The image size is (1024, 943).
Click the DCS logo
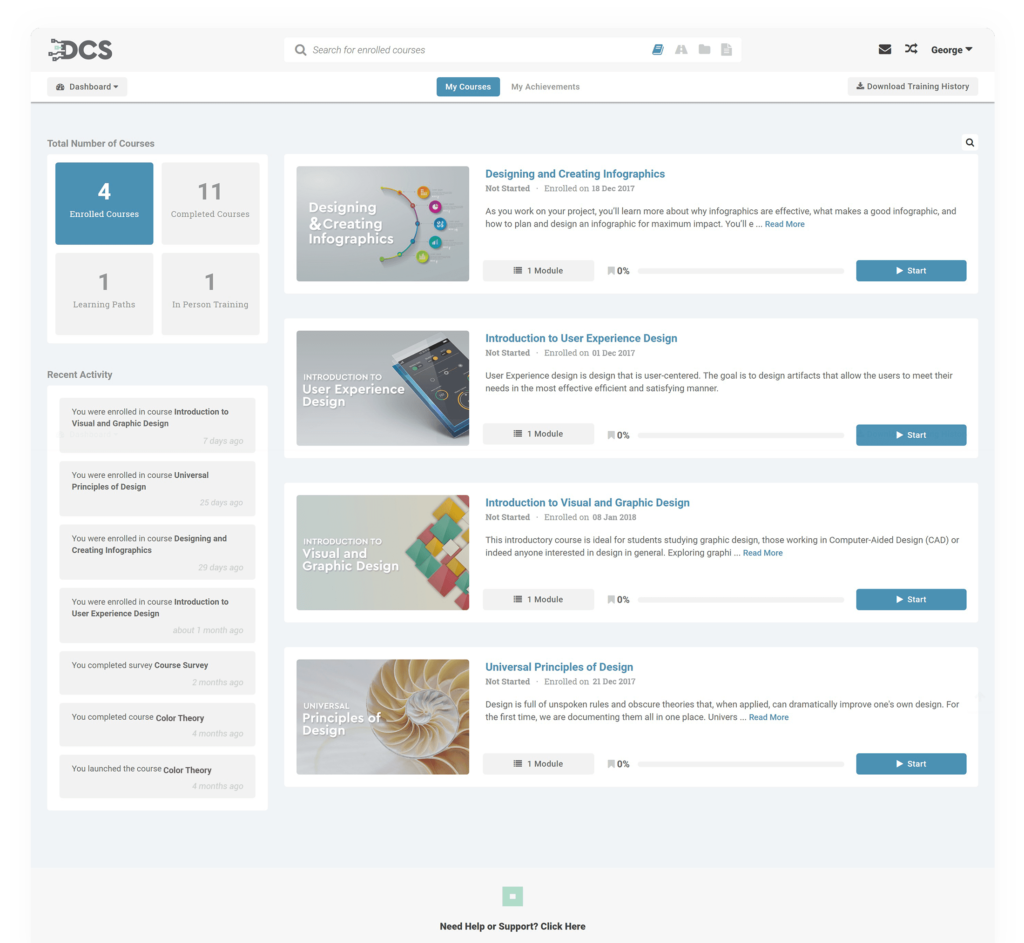[80, 49]
